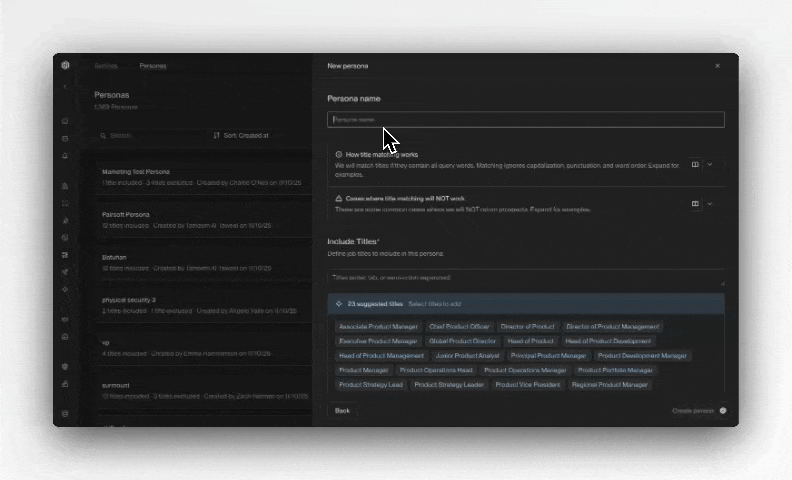Switch to the Personas tab
The height and width of the screenshot is (480, 792).
point(153,66)
